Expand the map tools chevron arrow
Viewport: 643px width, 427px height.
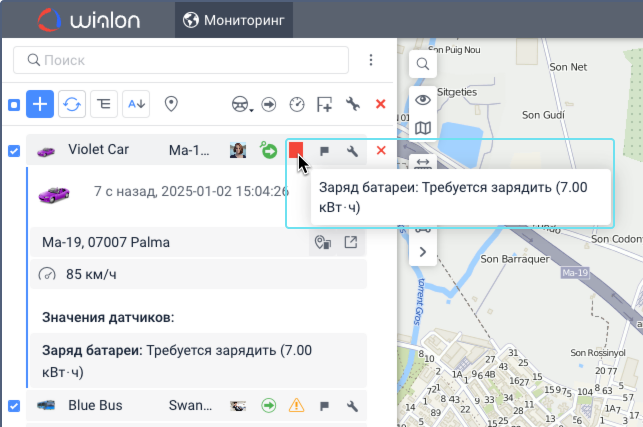pyautogui.click(x=423, y=252)
